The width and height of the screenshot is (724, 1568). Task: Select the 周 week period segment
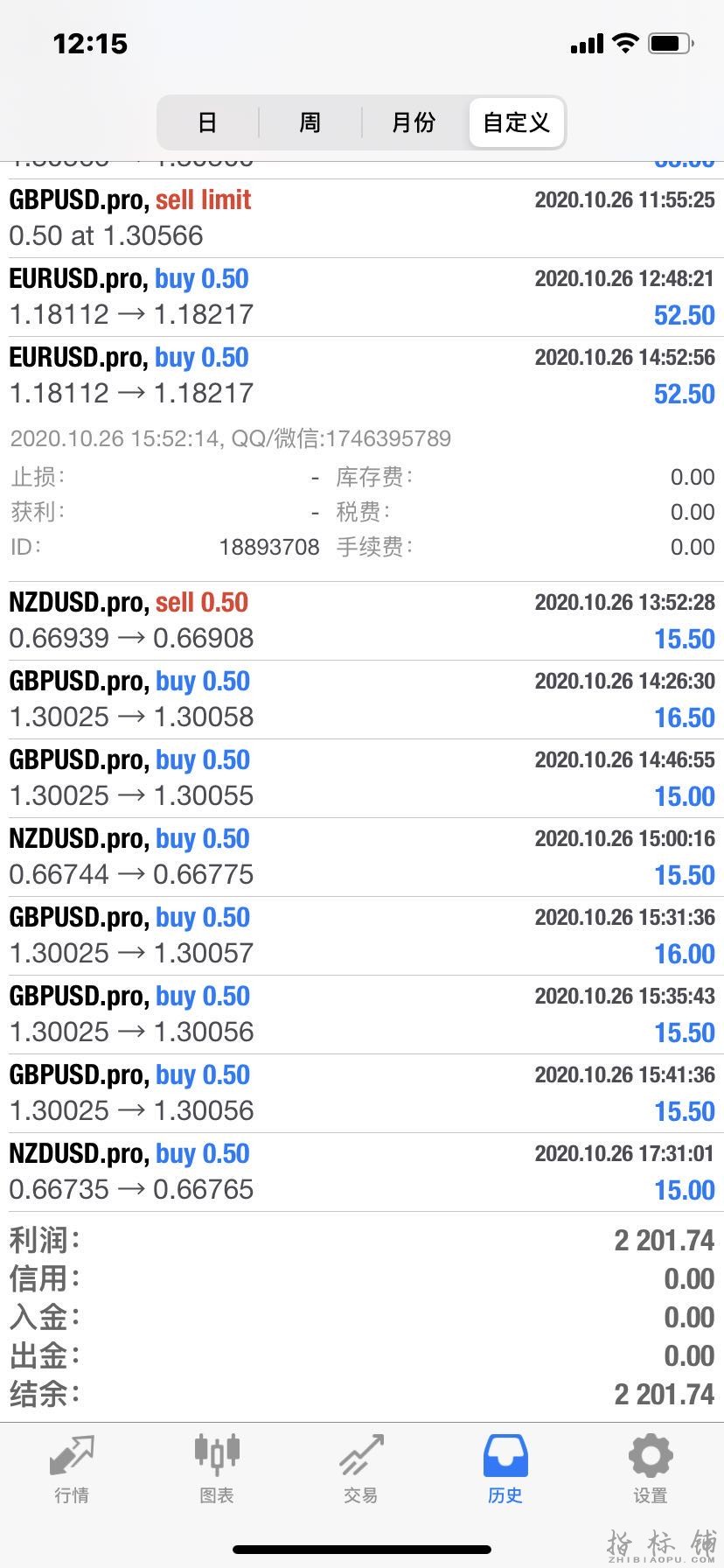(x=310, y=122)
